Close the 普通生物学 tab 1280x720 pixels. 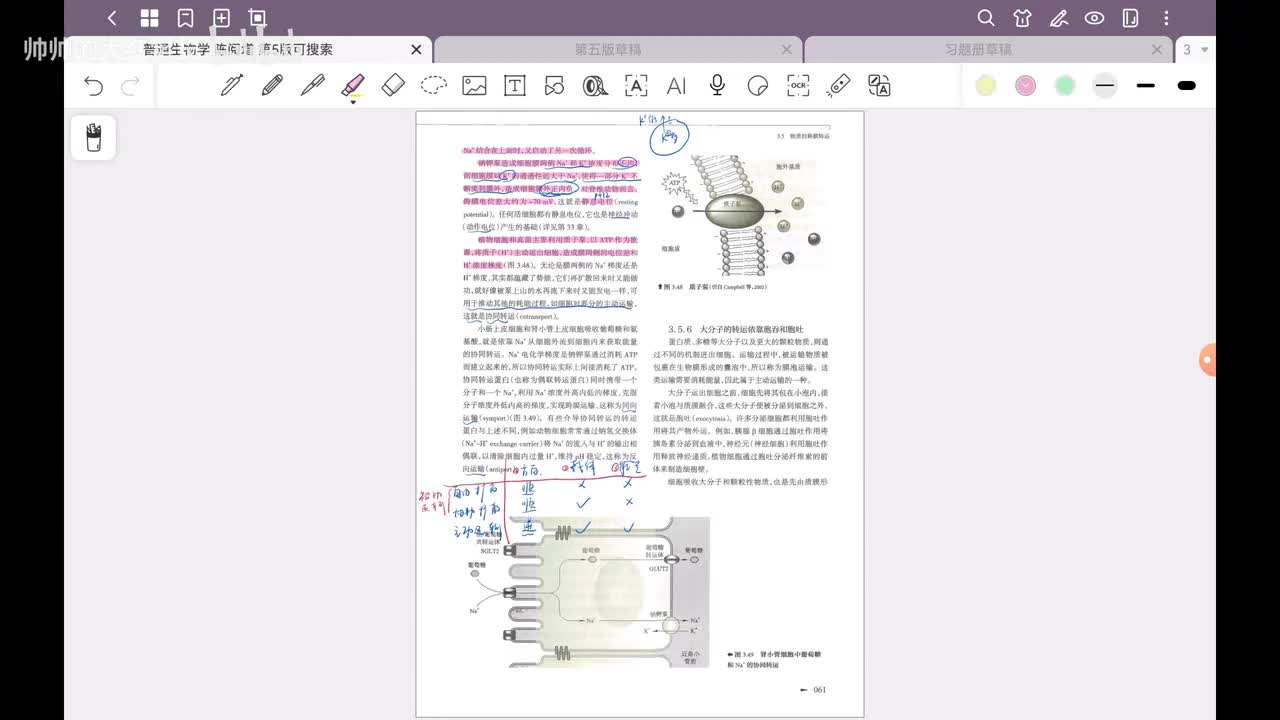[x=416, y=50]
